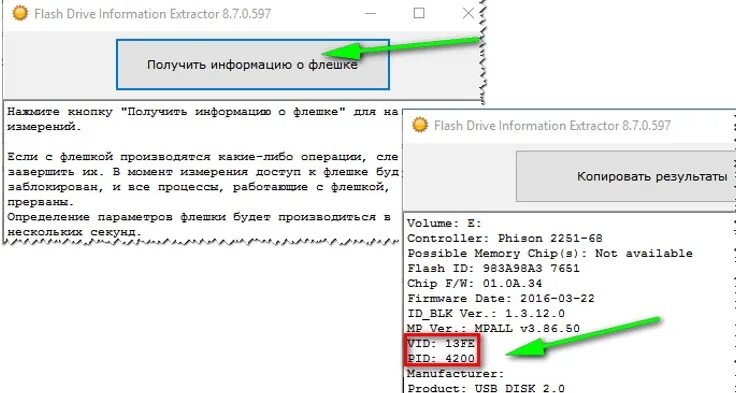Viewport: 736px width, 393px height.
Task: Click the line beginning "Определение параметров флешки"
Action: coord(199,217)
